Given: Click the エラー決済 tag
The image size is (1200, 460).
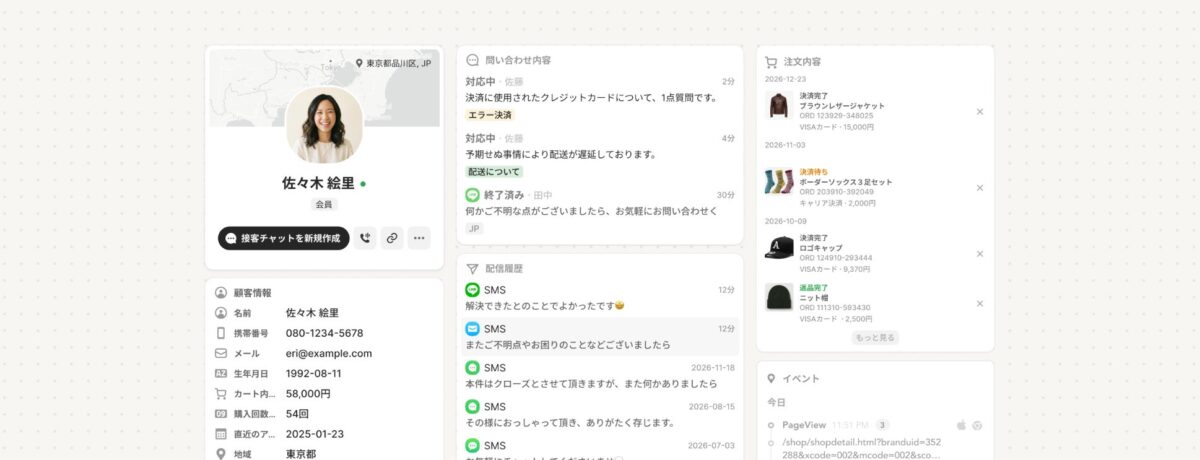Looking at the screenshot, I should tap(491, 115).
